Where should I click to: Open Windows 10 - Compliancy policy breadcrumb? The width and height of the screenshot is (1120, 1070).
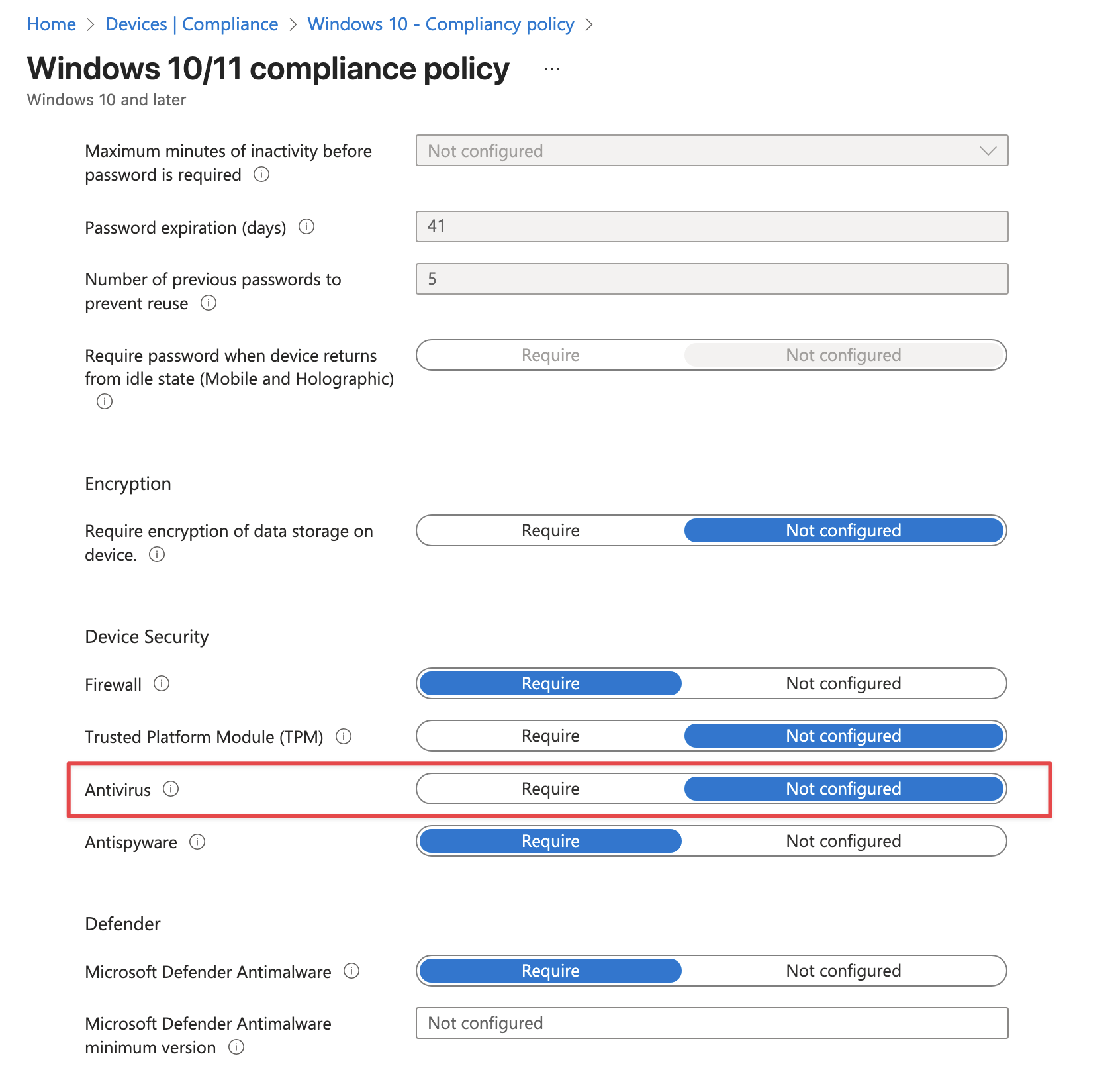[440, 24]
